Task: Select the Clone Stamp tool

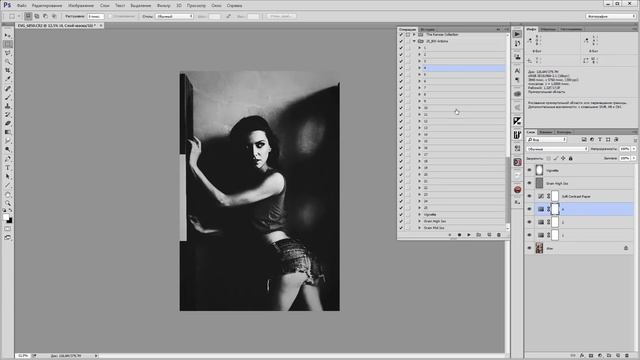Action: pyautogui.click(x=8, y=106)
